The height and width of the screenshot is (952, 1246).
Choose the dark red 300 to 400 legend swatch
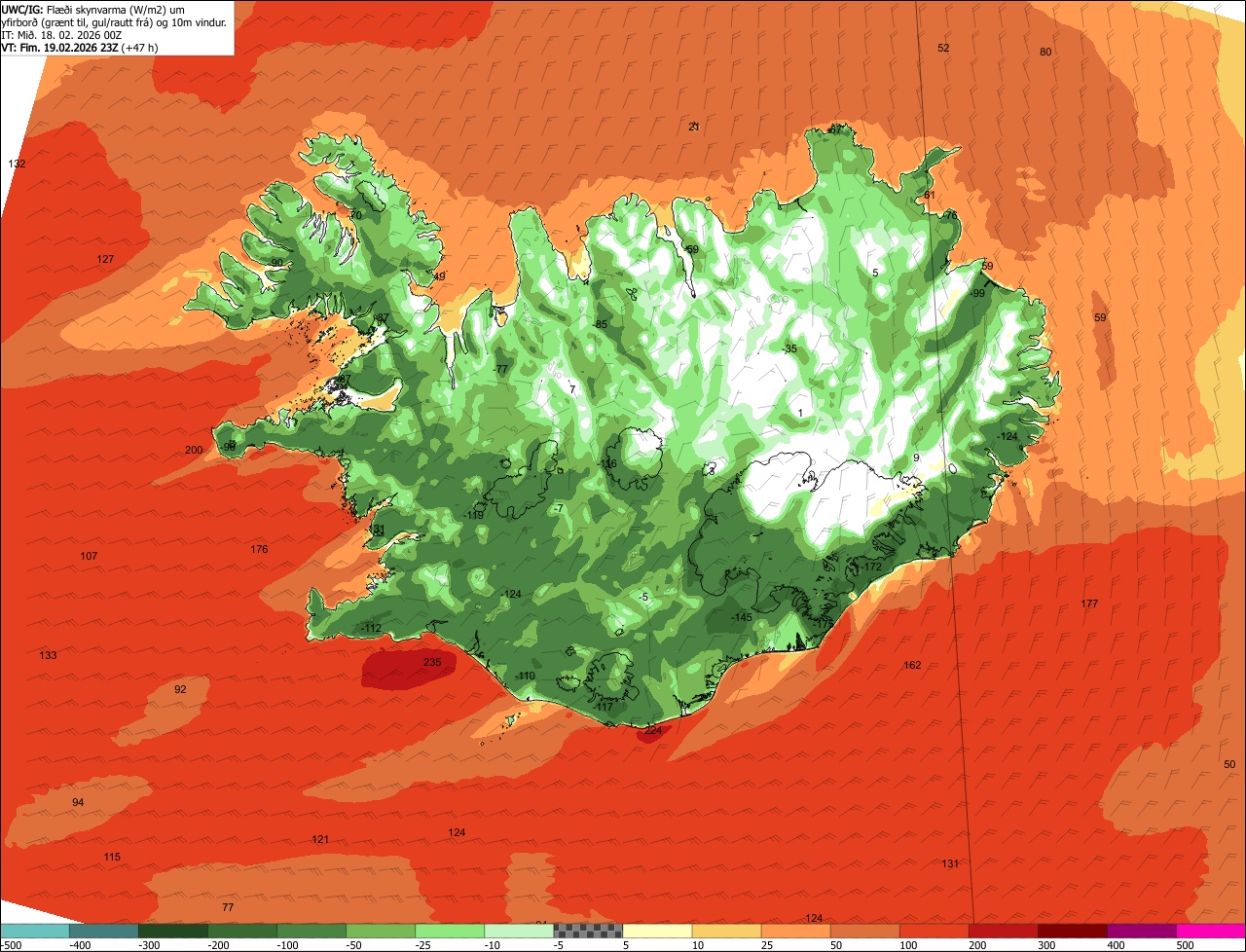tap(1073, 931)
